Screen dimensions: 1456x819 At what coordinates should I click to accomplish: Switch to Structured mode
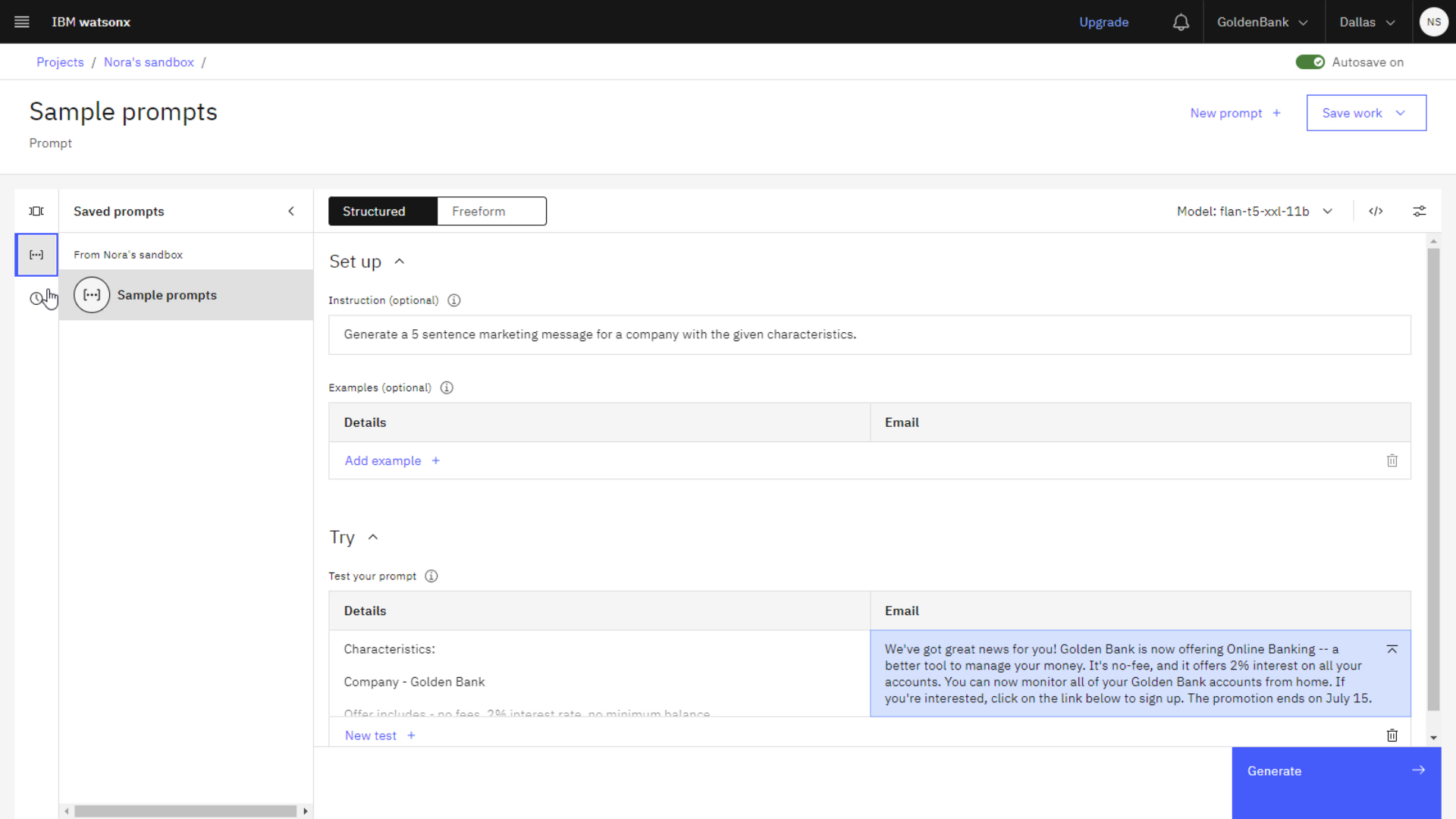point(383,212)
